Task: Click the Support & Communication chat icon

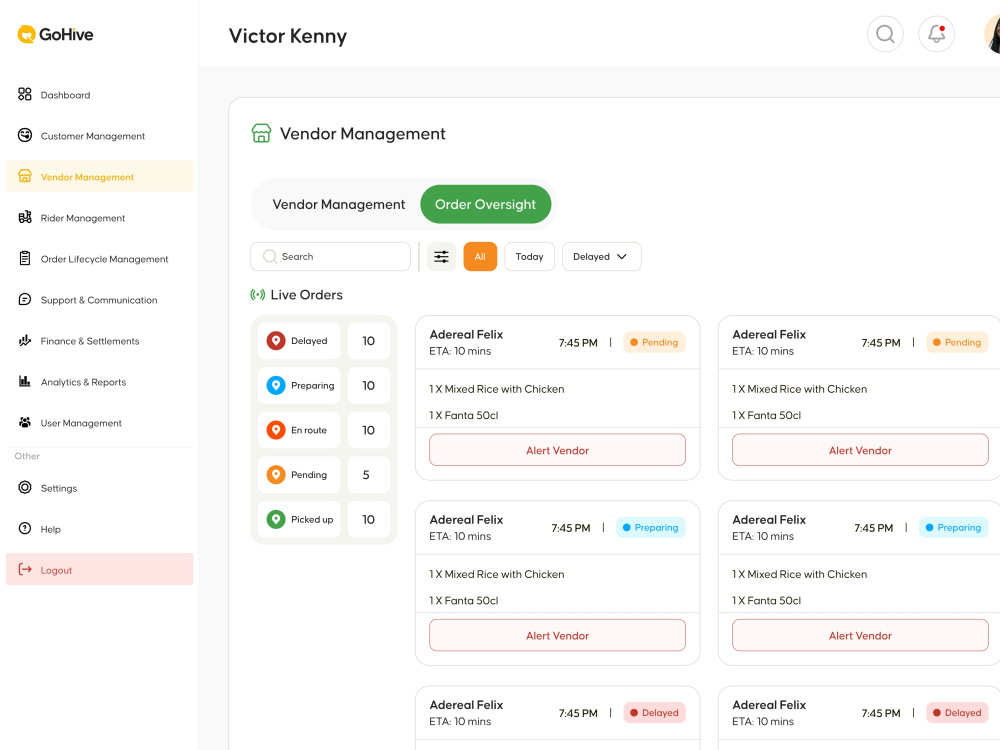Action: point(25,299)
